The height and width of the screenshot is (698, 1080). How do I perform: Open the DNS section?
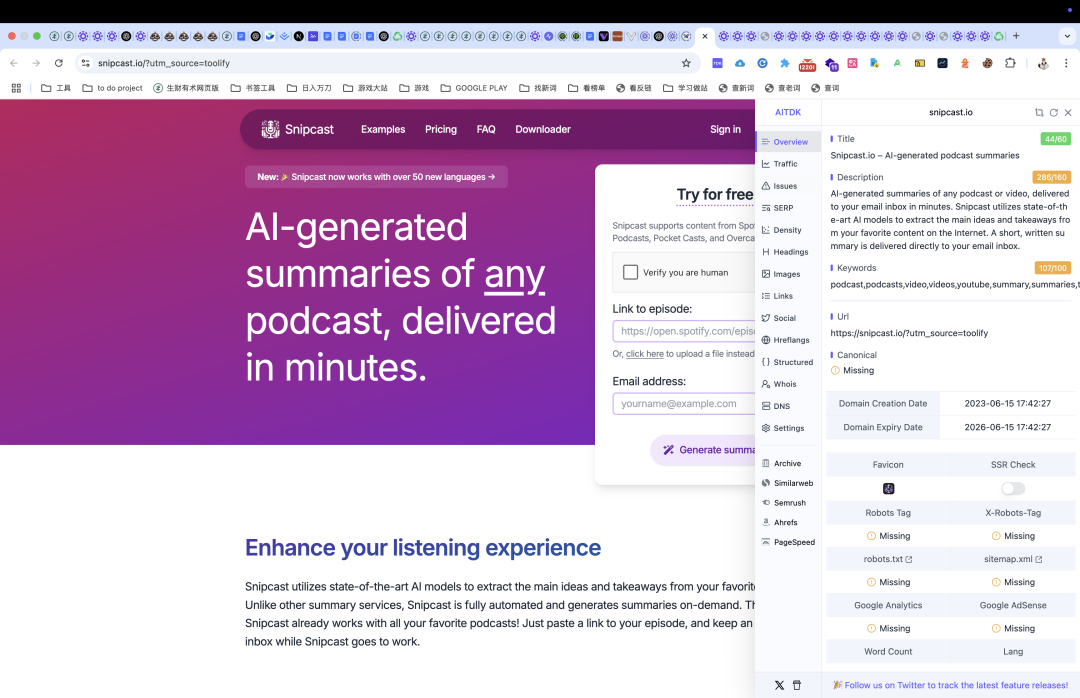point(789,407)
